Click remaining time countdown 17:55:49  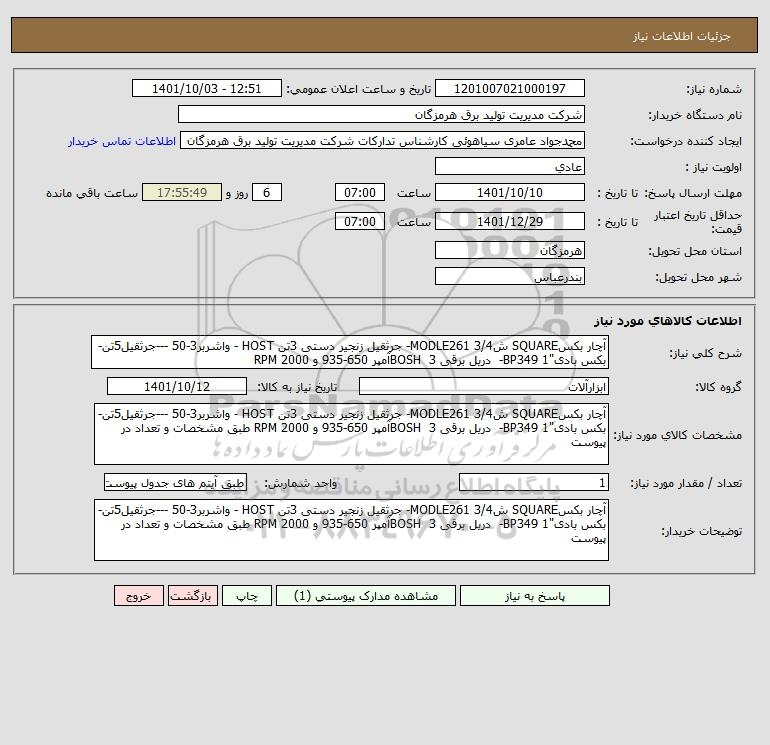(182, 193)
